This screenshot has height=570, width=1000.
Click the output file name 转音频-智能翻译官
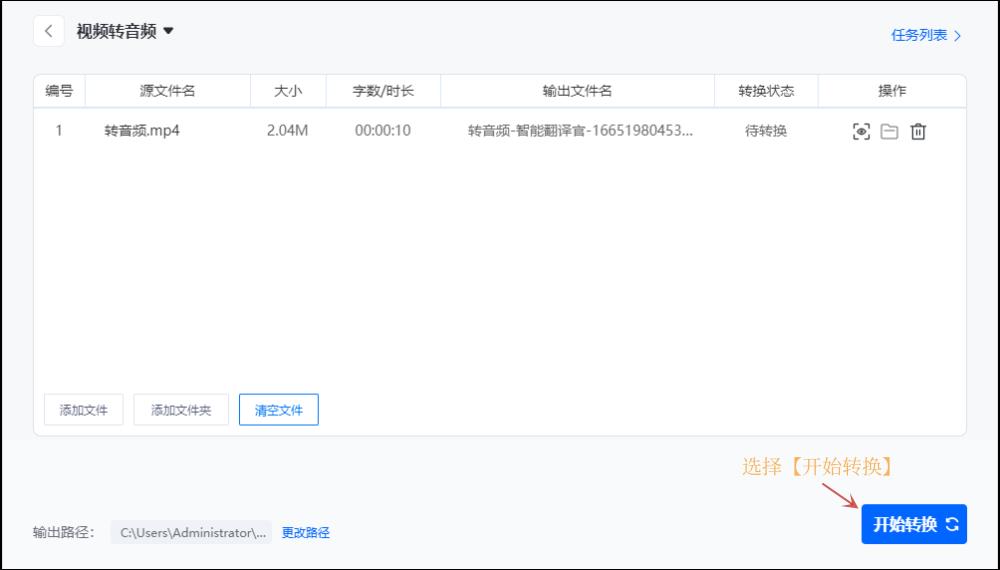coord(580,131)
